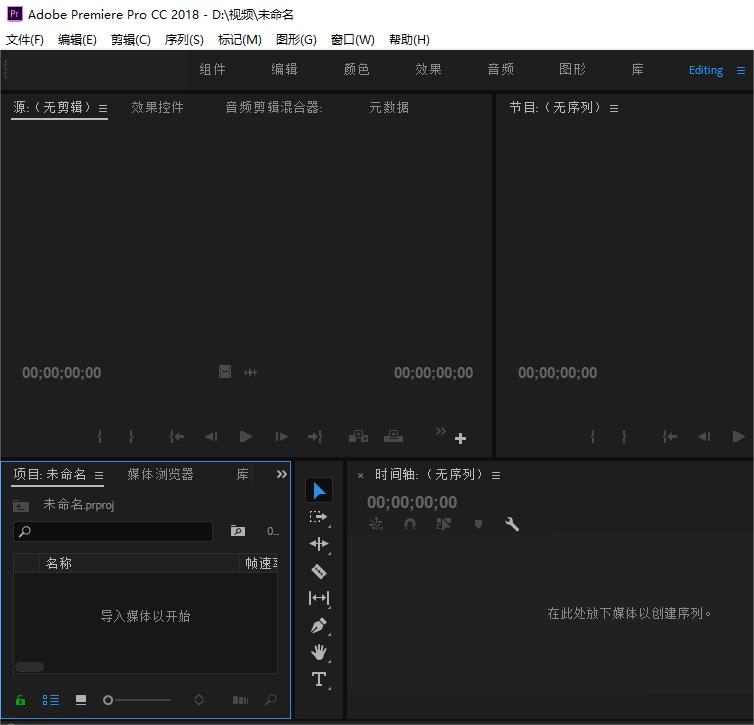Create search bin from query icon

pos(238,531)
